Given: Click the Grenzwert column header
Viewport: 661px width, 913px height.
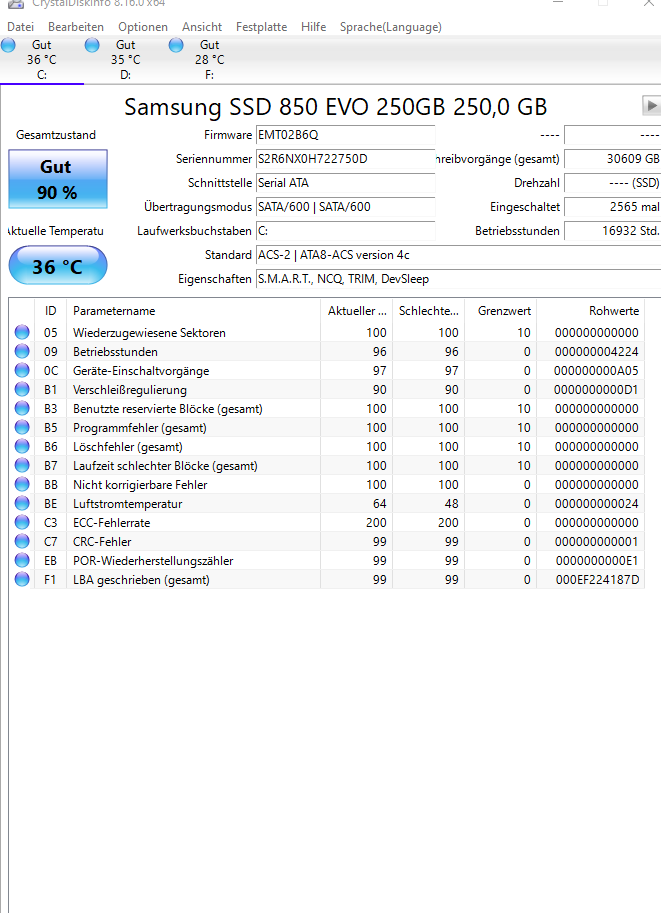Looking at the screenshot, I should [x=501, y=311].
